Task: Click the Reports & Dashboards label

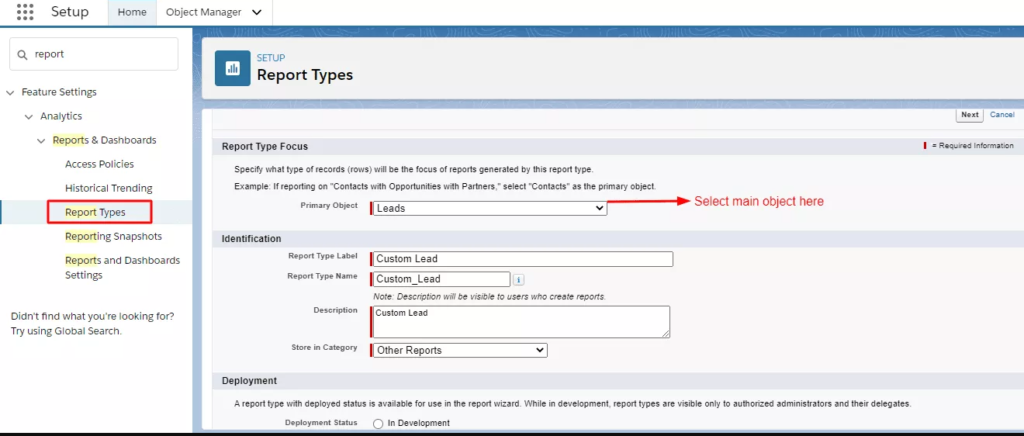Action: coord(104,140)
